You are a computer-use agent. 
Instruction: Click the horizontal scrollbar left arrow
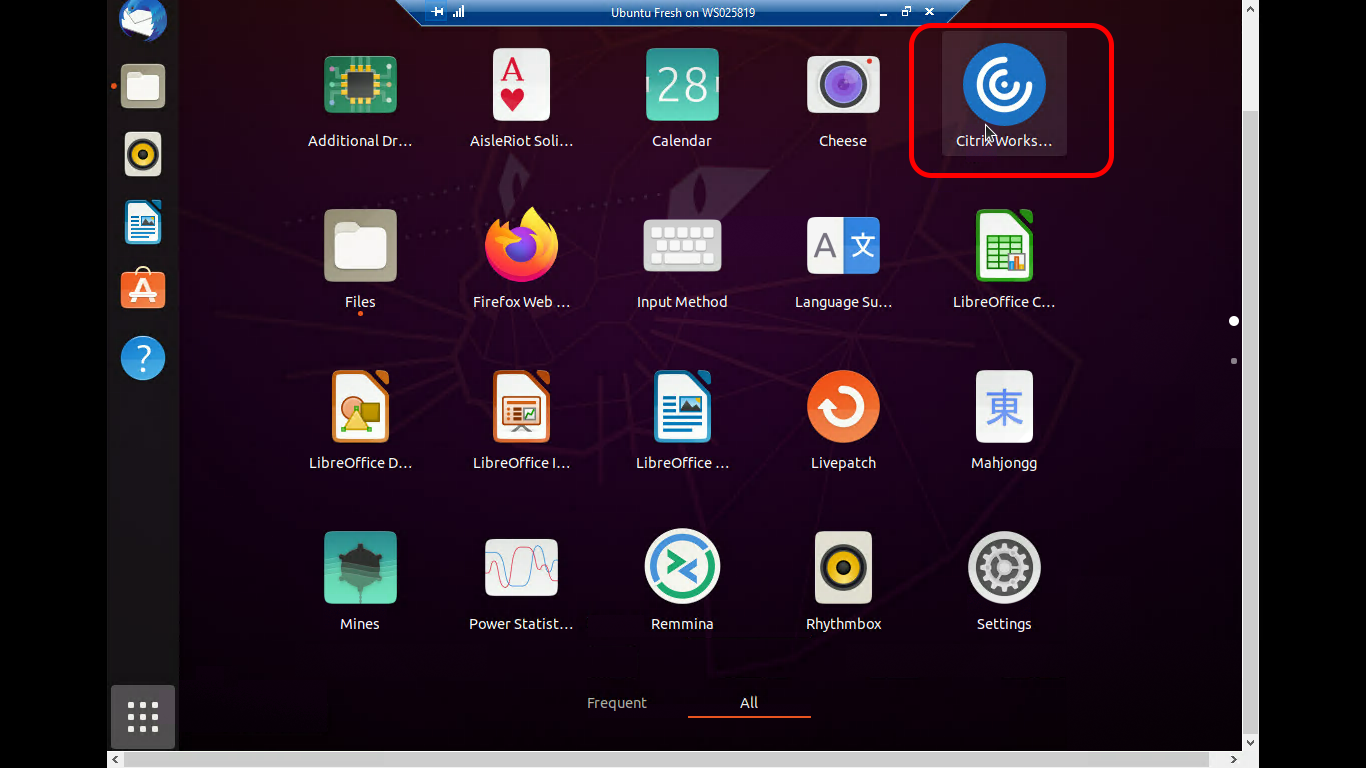tap(116, 760)
